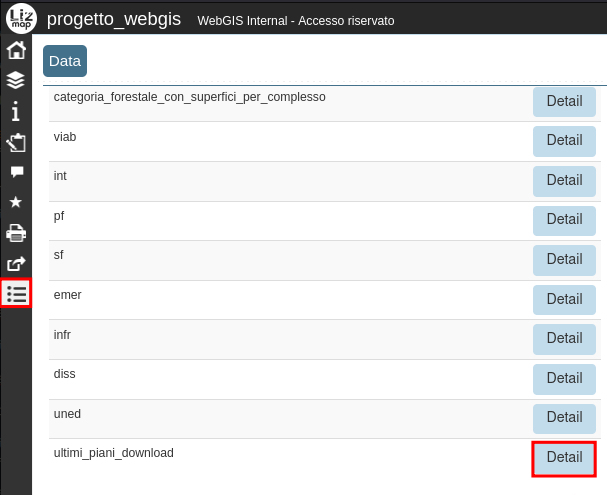Toggle the attribute table list icon
Image resolution: width=607 pixels, height=495 pixels.
16,293
